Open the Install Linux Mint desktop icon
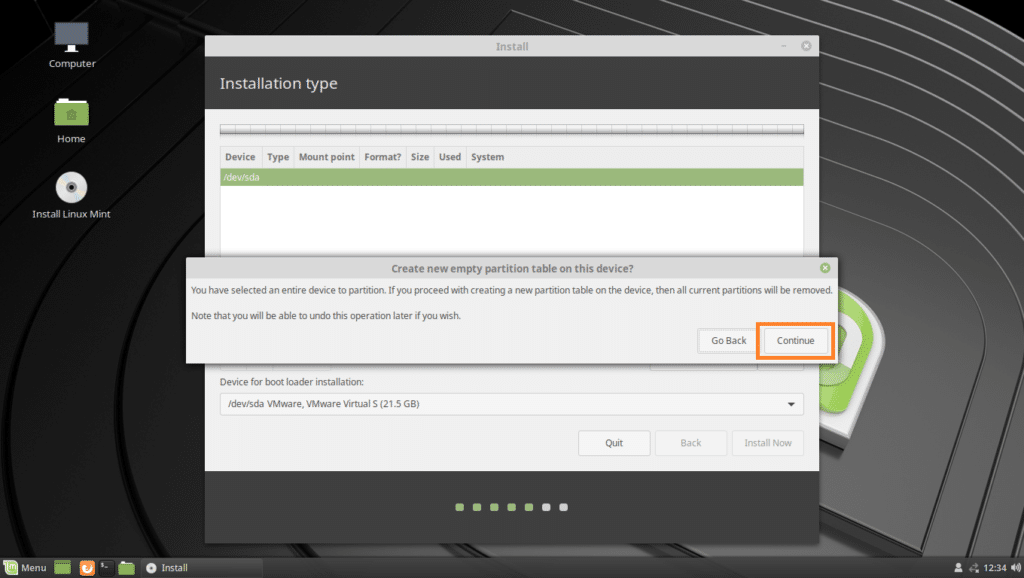This screenshot has height=578, width=1024. tap(70, 192)
